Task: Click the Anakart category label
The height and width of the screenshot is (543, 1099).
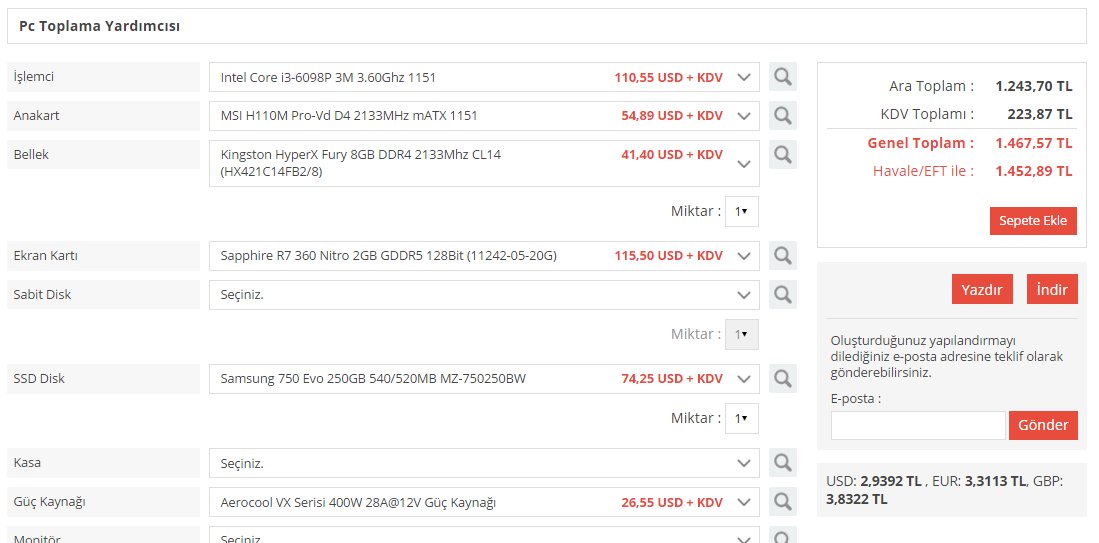Action: (x=104, y=116)
